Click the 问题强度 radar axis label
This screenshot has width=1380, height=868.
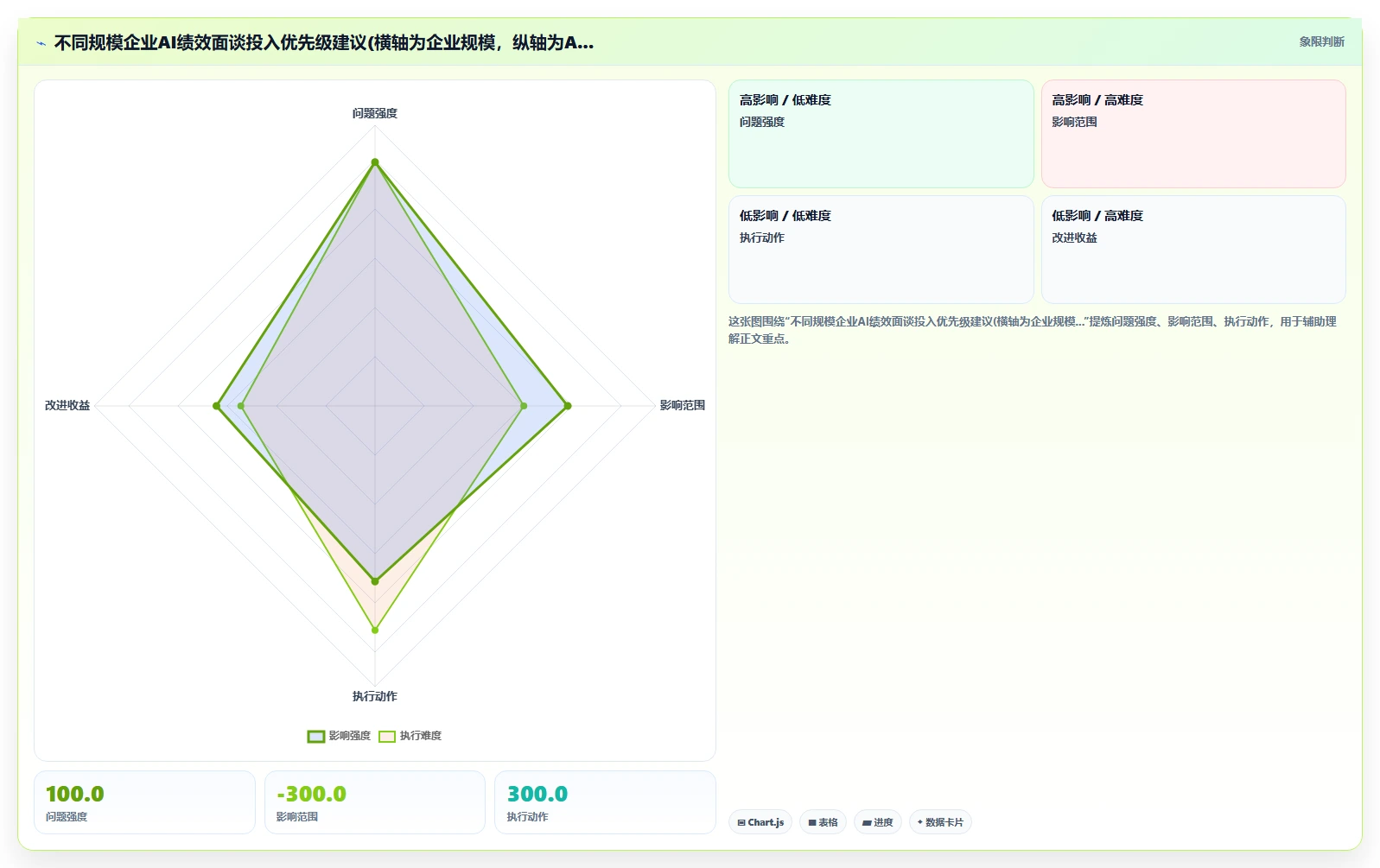point(375,113)
